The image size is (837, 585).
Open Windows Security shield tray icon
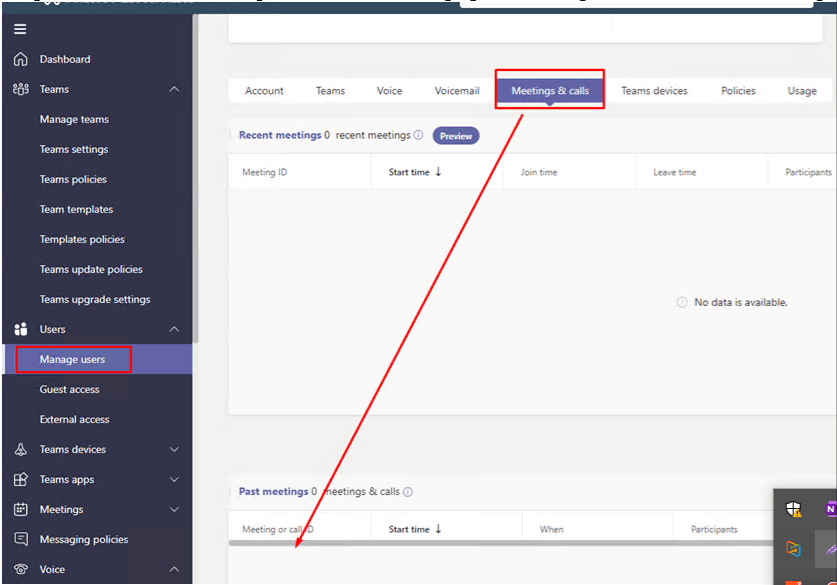pyautogui.click(x=794, y=509)
